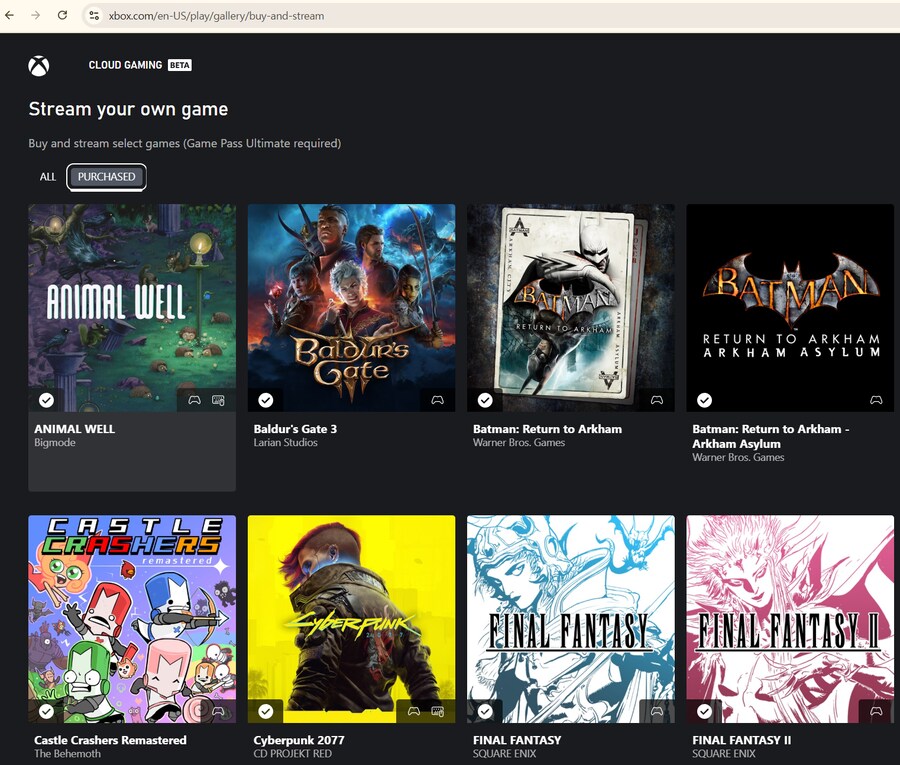Click ANIMAL WELL controller support icon
The image size is (900, 765).
pos(195,400)
